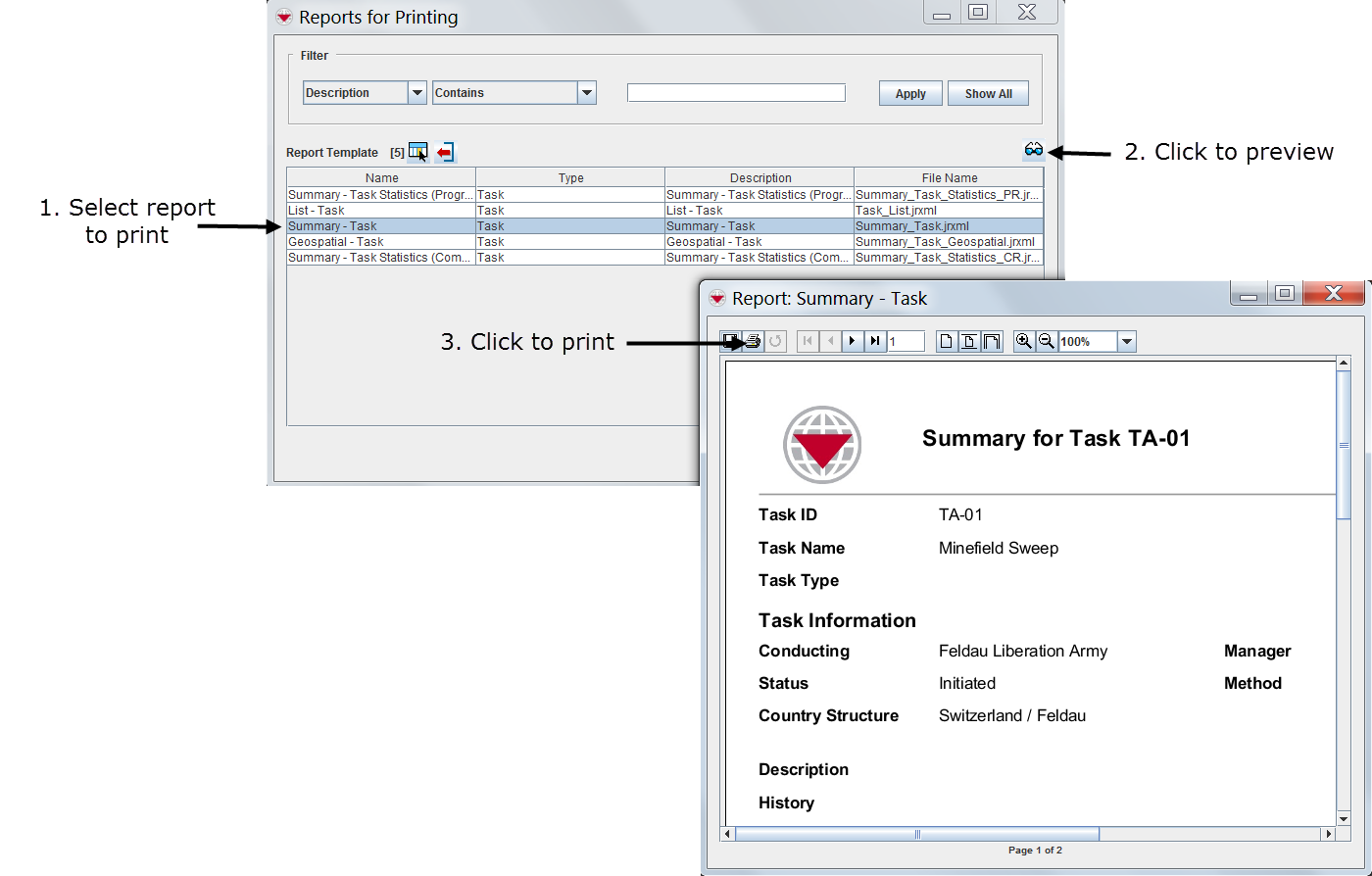
Task: Zoom out with magnifier minus icon
Action: click(1047, 341)
